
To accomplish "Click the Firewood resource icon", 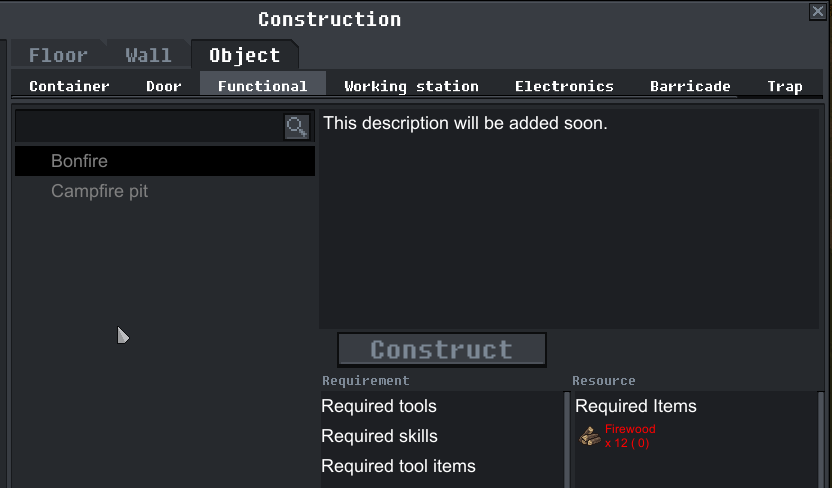I will pos(590,436).
